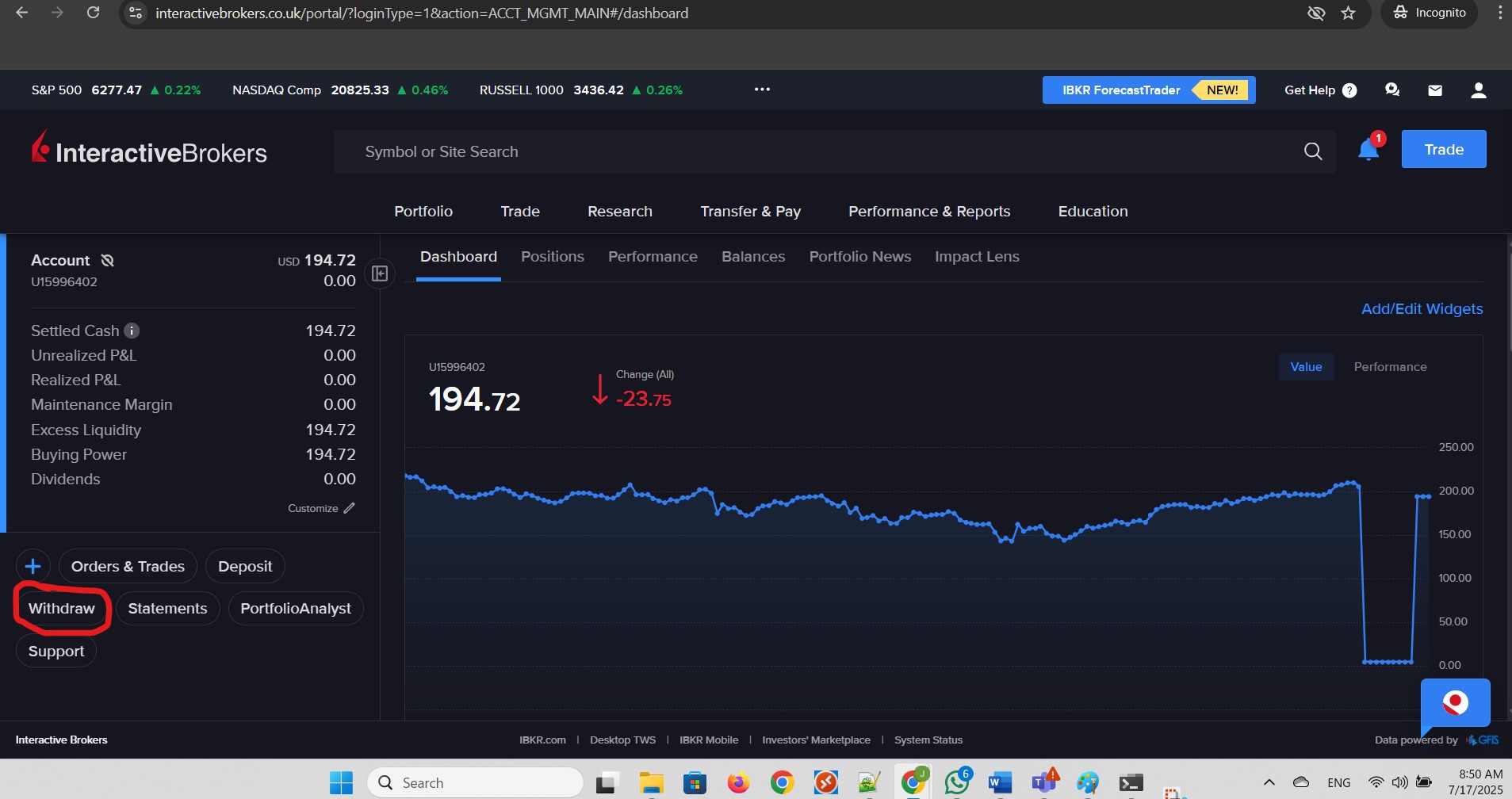Open the IBKR.com footer link
The width and height of the screenshot is (1512, 799).
(542, 740)
